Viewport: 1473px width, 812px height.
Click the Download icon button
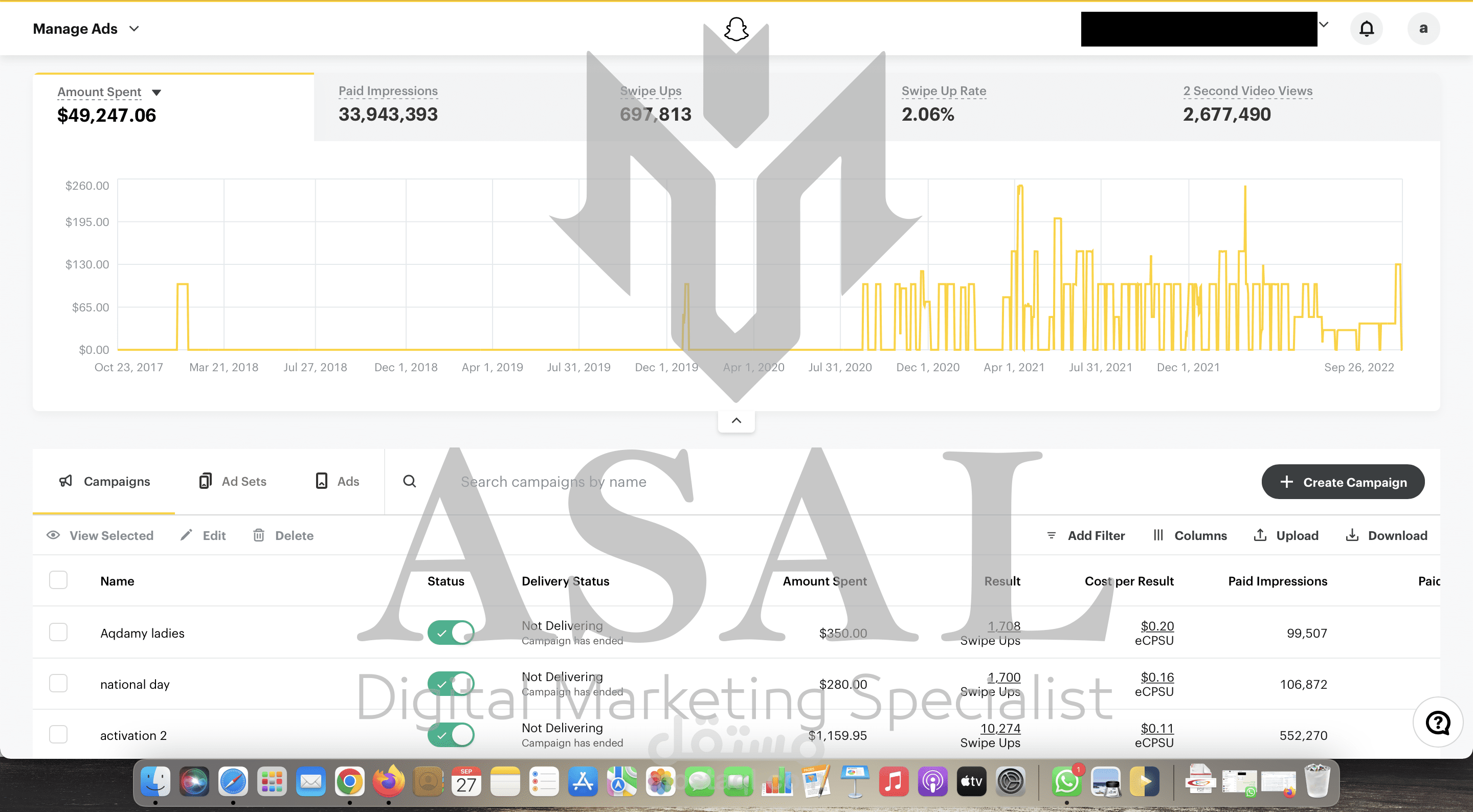pyautogui.click(x=1352, y=535)
